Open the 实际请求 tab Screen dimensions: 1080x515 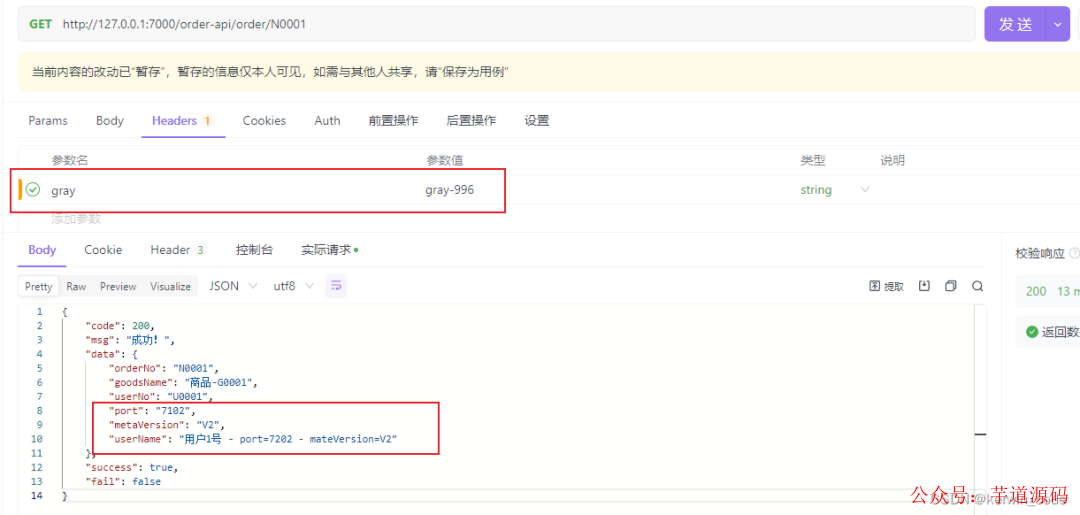click(330, 250)
